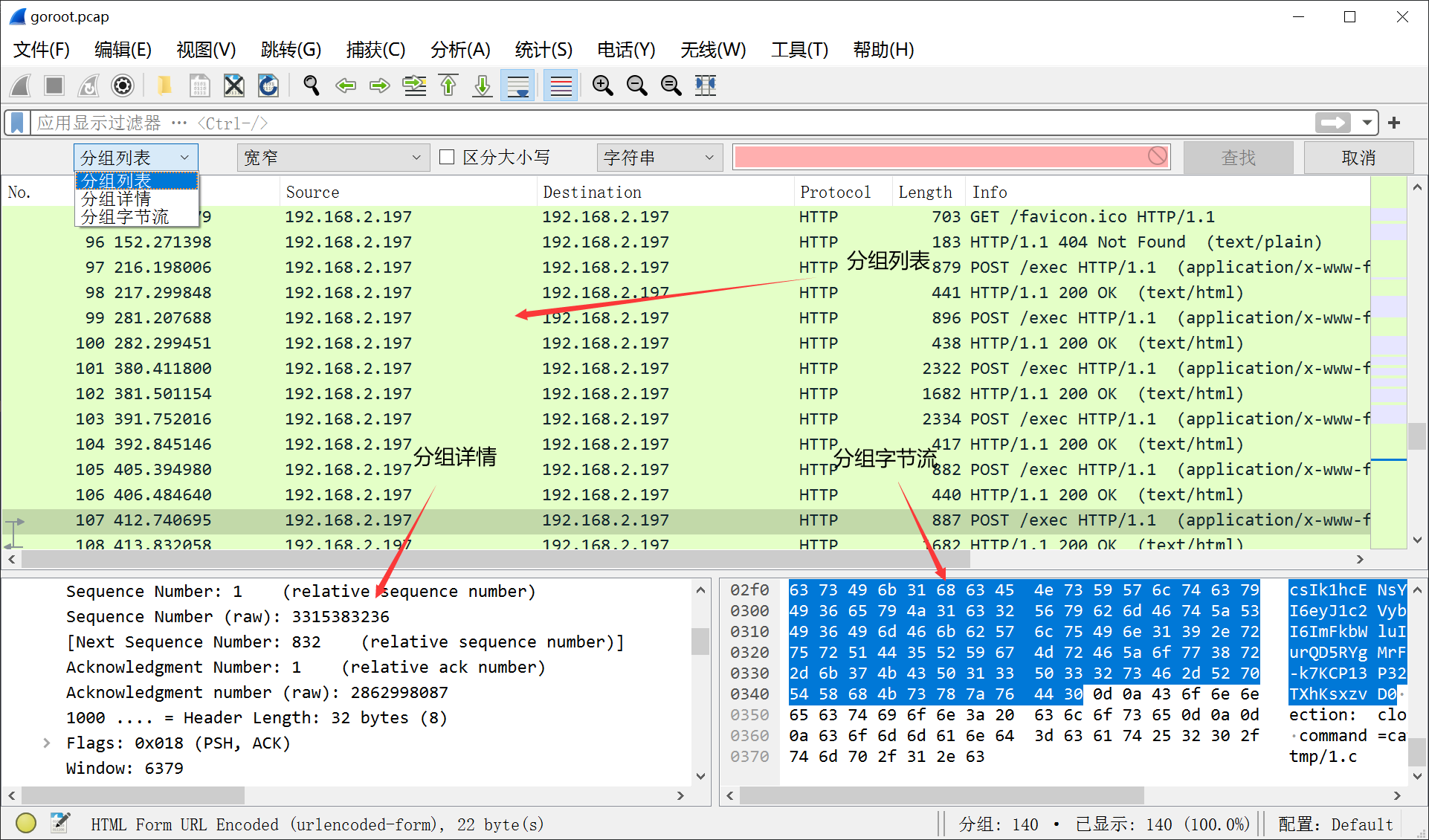The height and width of the screenshot is (840, 1429).
Task: Open the 字符串 search type dropdown
Action: [x=659, y=158]
